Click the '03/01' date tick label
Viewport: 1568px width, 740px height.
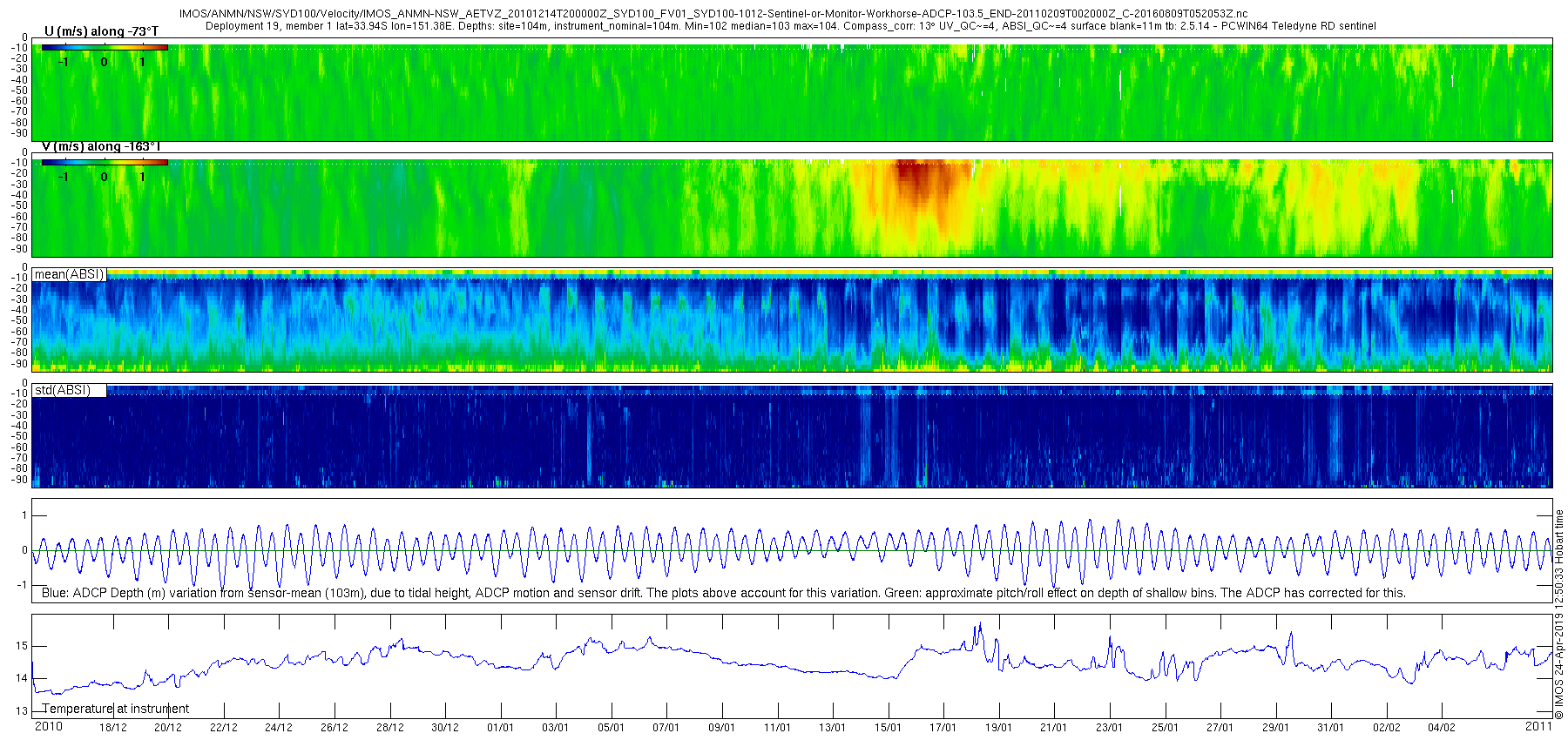556,728
